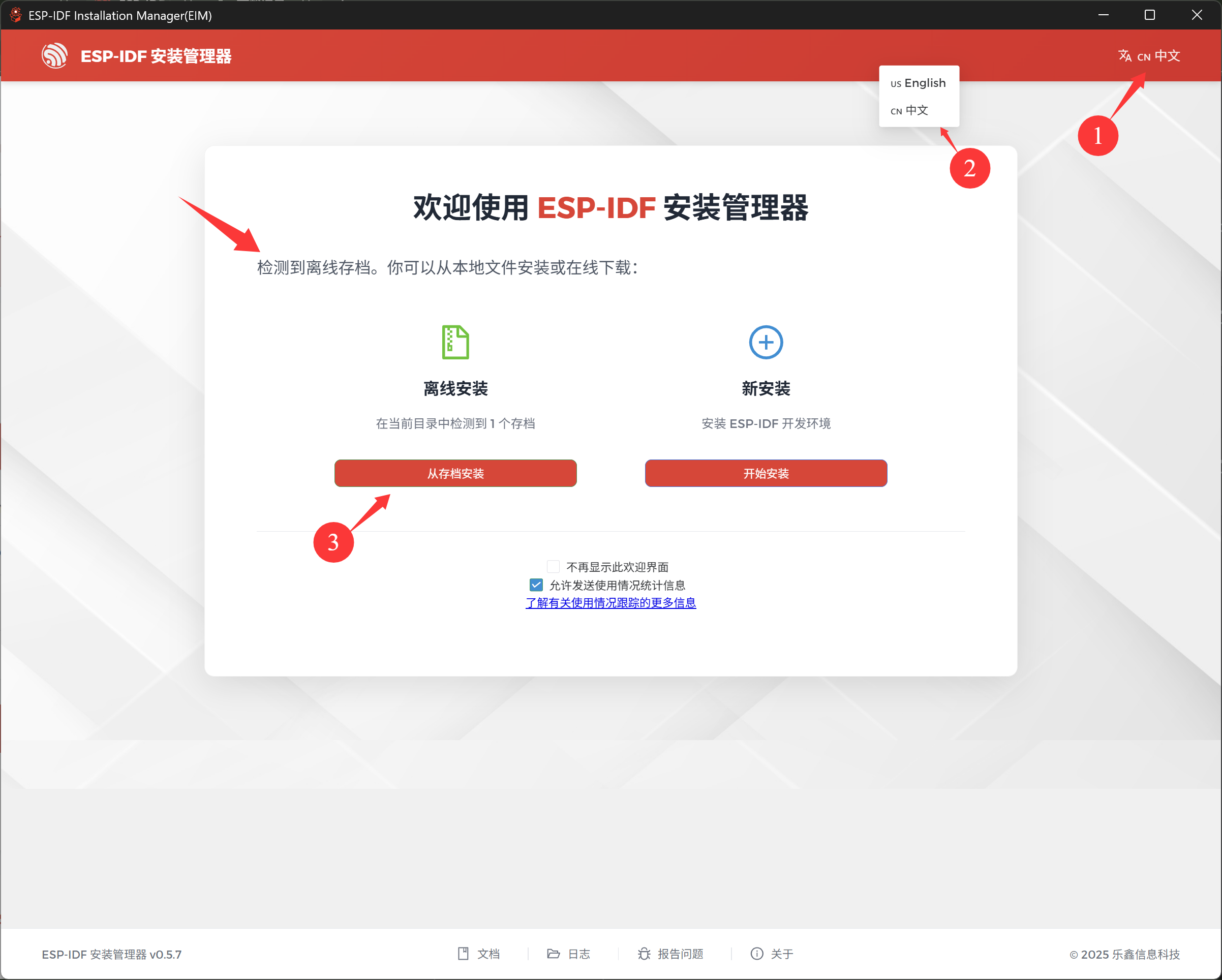Image resolution: width=1222 pixels, height=980 pixels.
Task: Minimize the EIM window
Action: [x=1103, y=15]
